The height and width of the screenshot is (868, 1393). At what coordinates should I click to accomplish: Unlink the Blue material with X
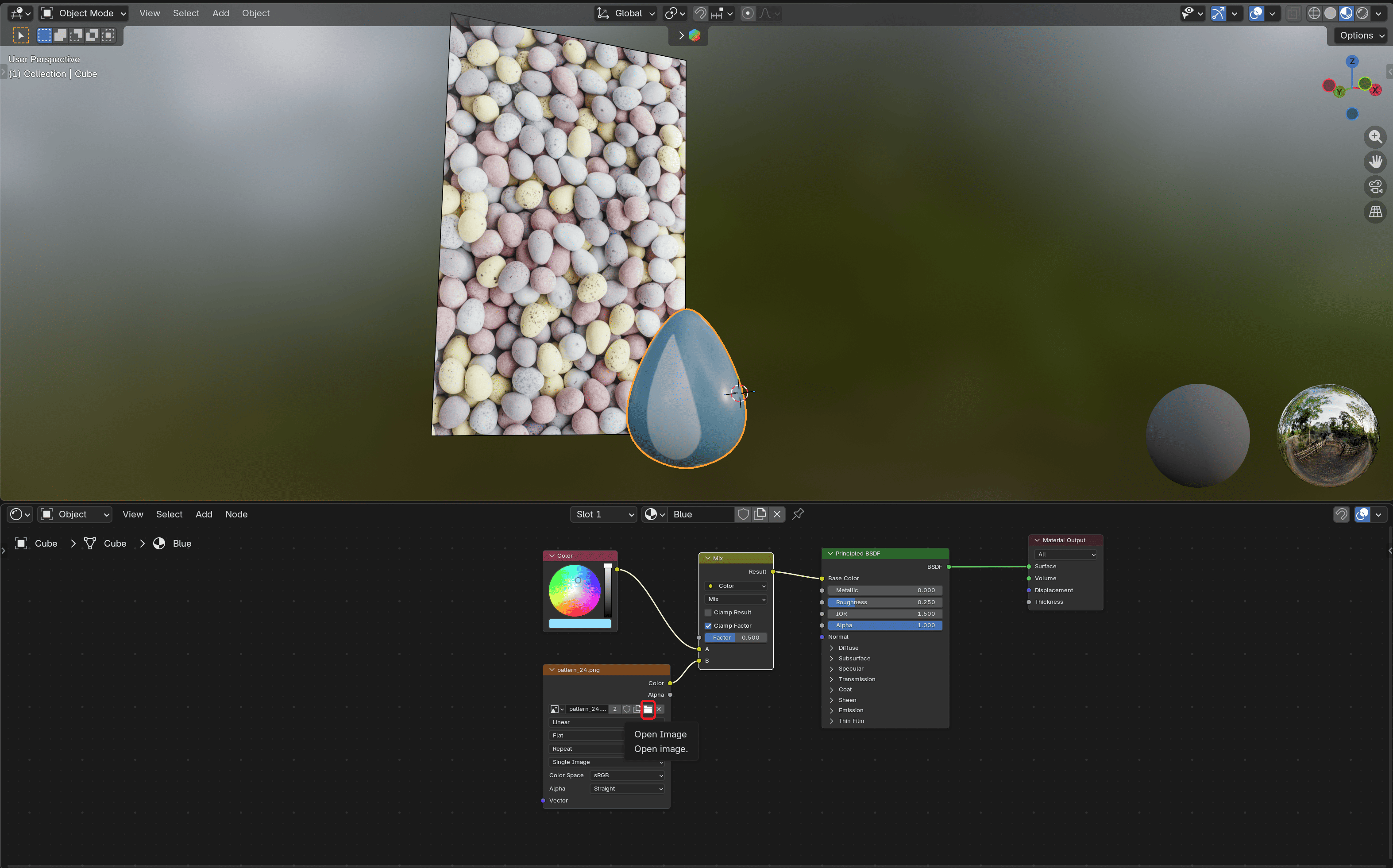coord(776,514)
